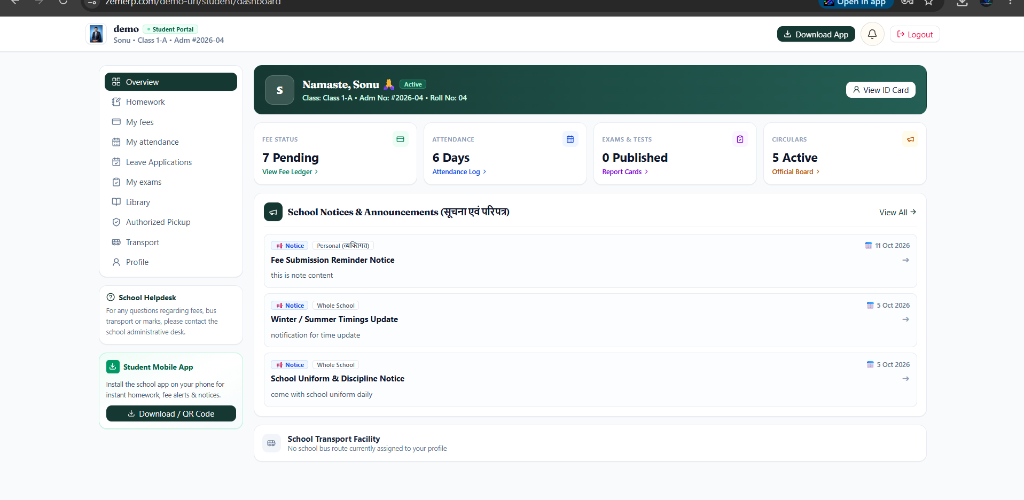
Task: Click the School Helpdesk question icon
Action: pos(110,297)
